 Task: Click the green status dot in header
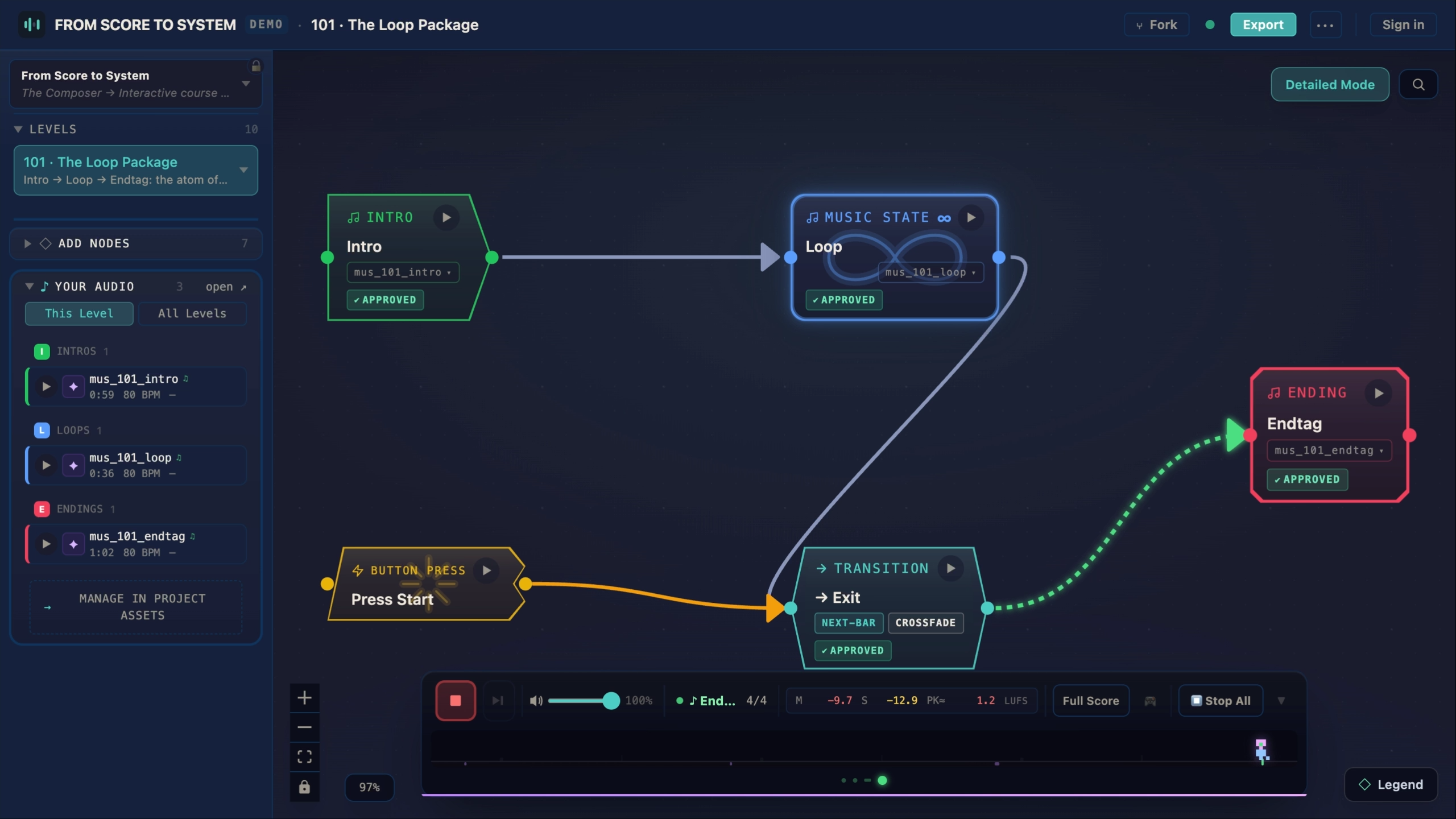click(x=1210, y=24)
